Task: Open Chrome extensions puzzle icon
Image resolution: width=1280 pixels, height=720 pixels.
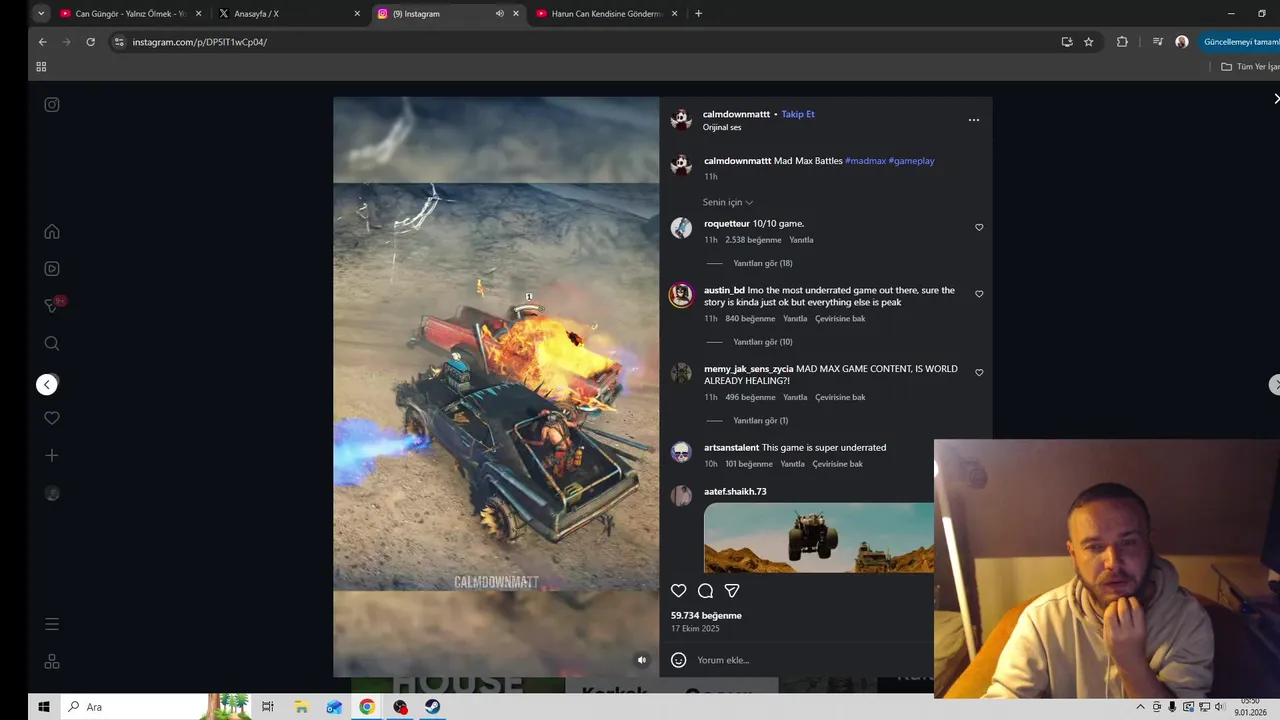Action: [1122, 42]
